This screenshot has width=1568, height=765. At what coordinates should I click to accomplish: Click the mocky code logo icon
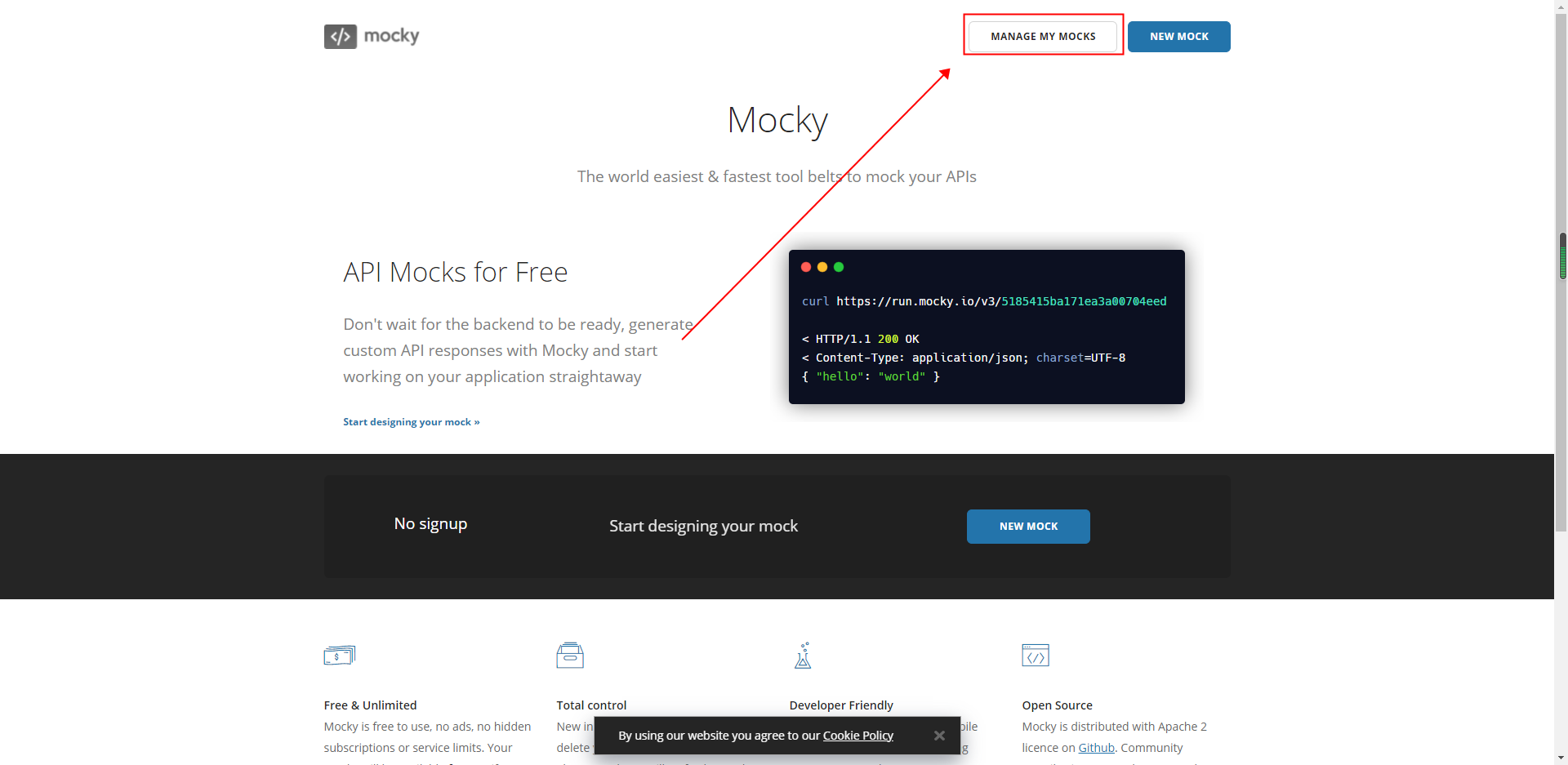340,36
